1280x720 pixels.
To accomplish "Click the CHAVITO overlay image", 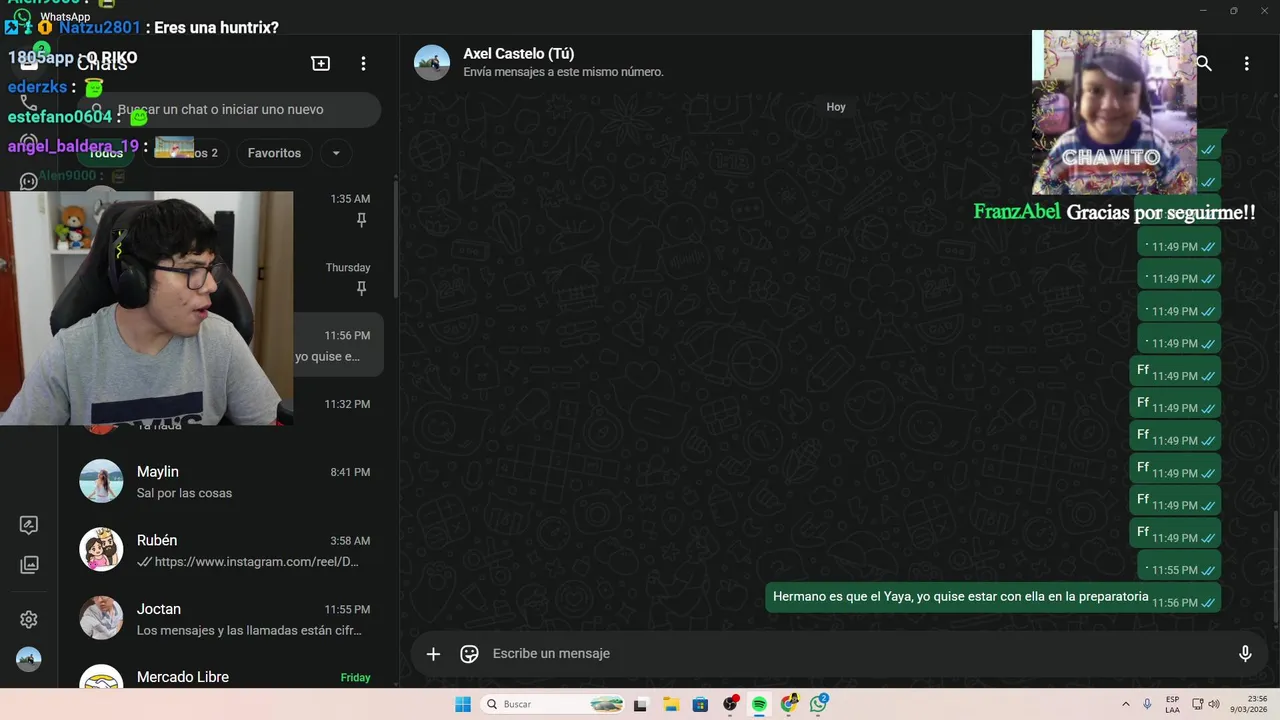I will tap(1114, 112).
